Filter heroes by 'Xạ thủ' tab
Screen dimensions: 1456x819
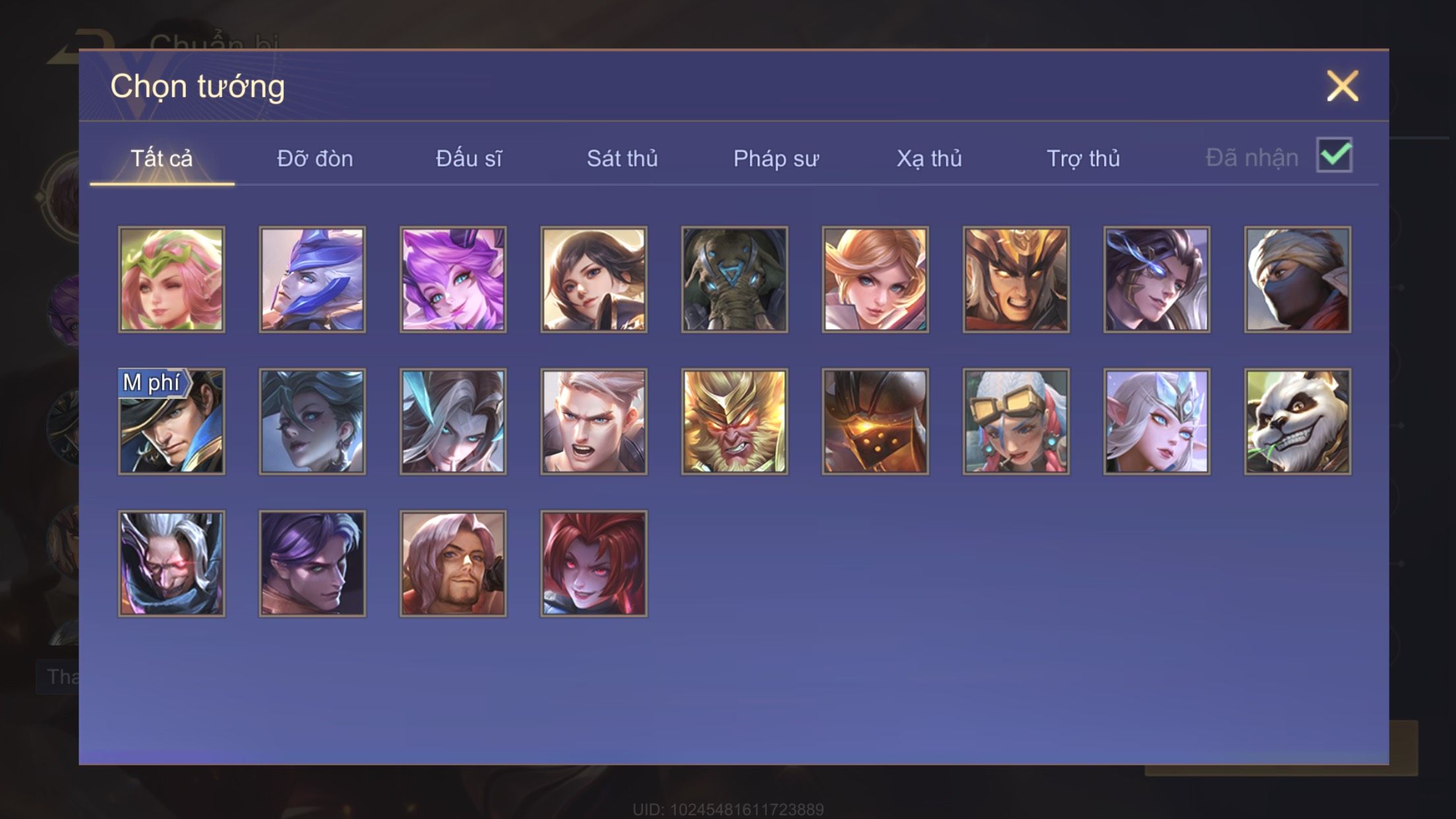[929, 158]
